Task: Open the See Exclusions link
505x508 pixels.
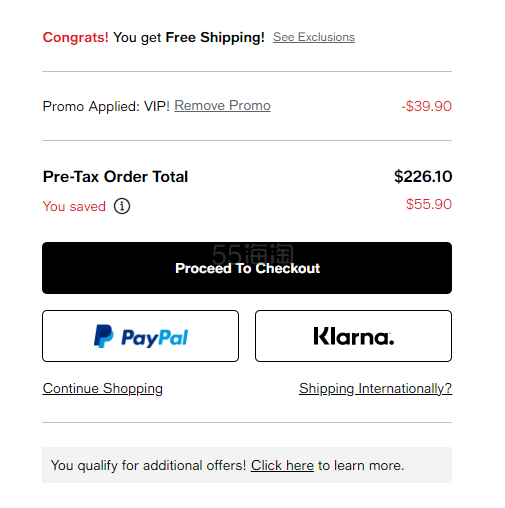Action: (314, 37)
